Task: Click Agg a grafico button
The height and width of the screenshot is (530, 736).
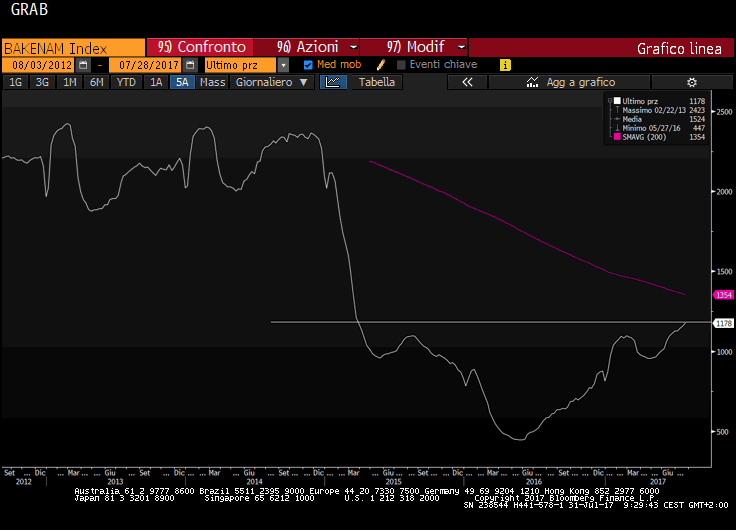Action: click(x=569, y=82)
